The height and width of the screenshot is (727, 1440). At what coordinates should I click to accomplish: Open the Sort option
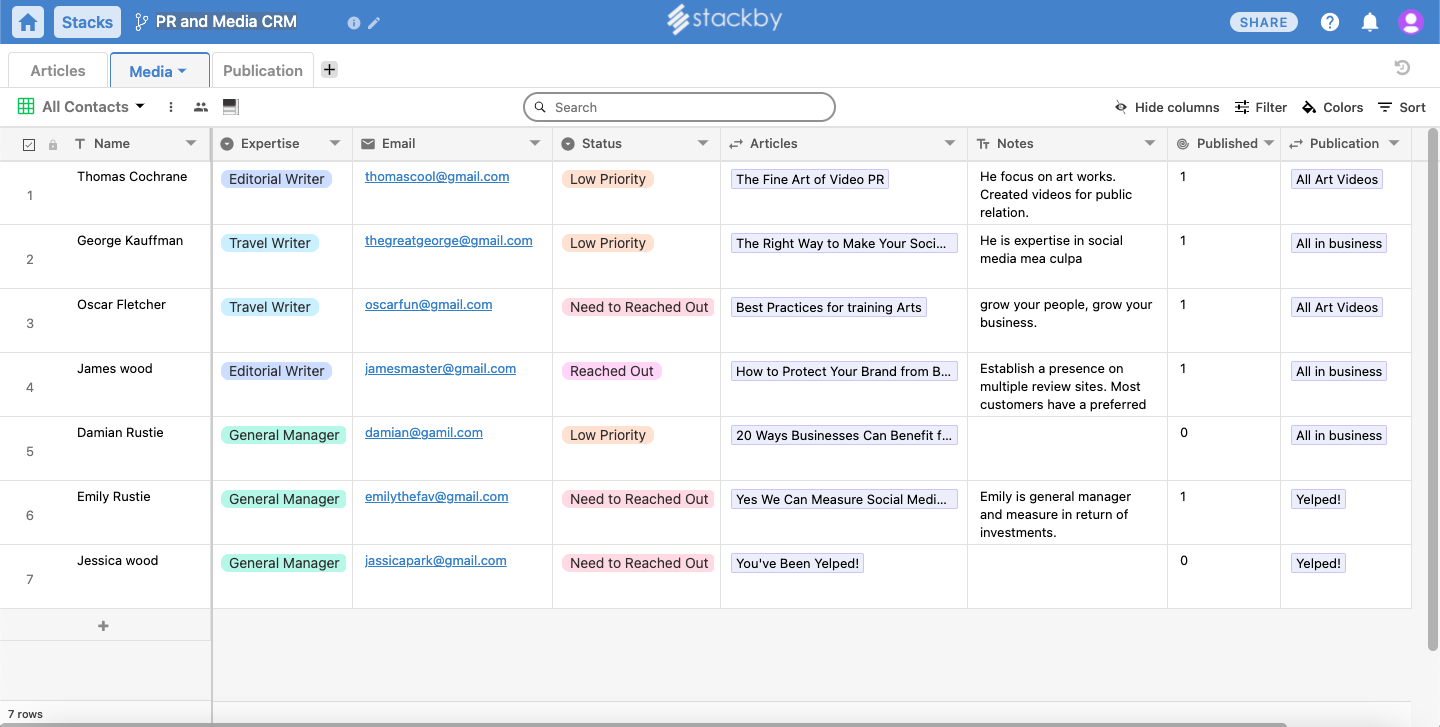(1402, 107)
